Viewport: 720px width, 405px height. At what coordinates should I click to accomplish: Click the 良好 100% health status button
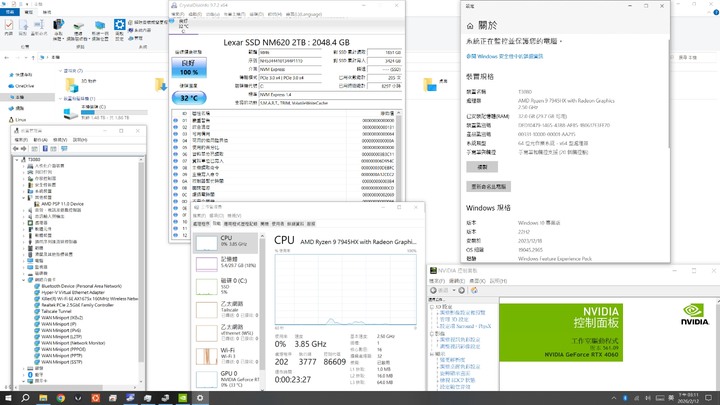click(x=188, y=67)
